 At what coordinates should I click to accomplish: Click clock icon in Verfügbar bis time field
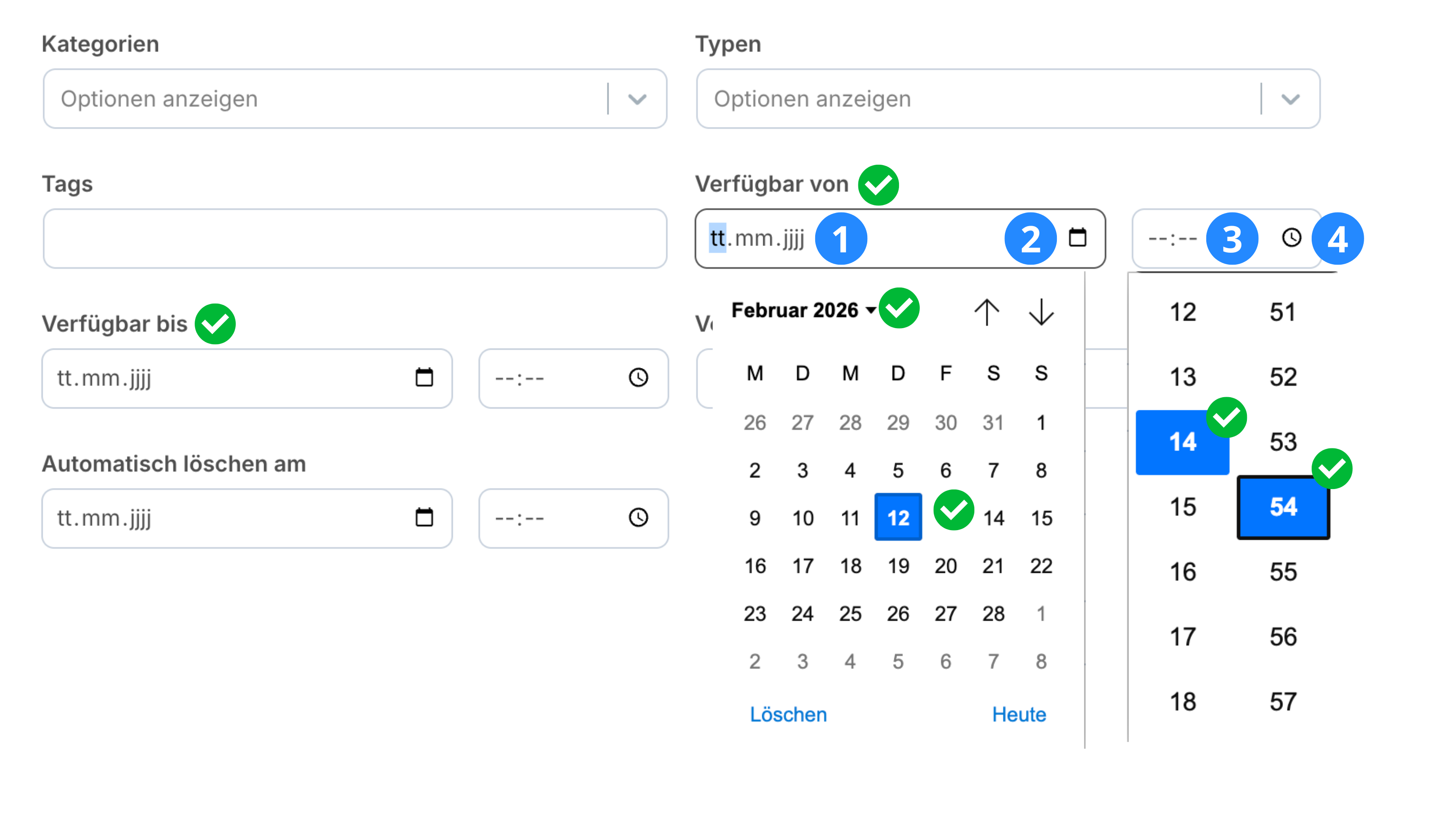coord(638,377)
